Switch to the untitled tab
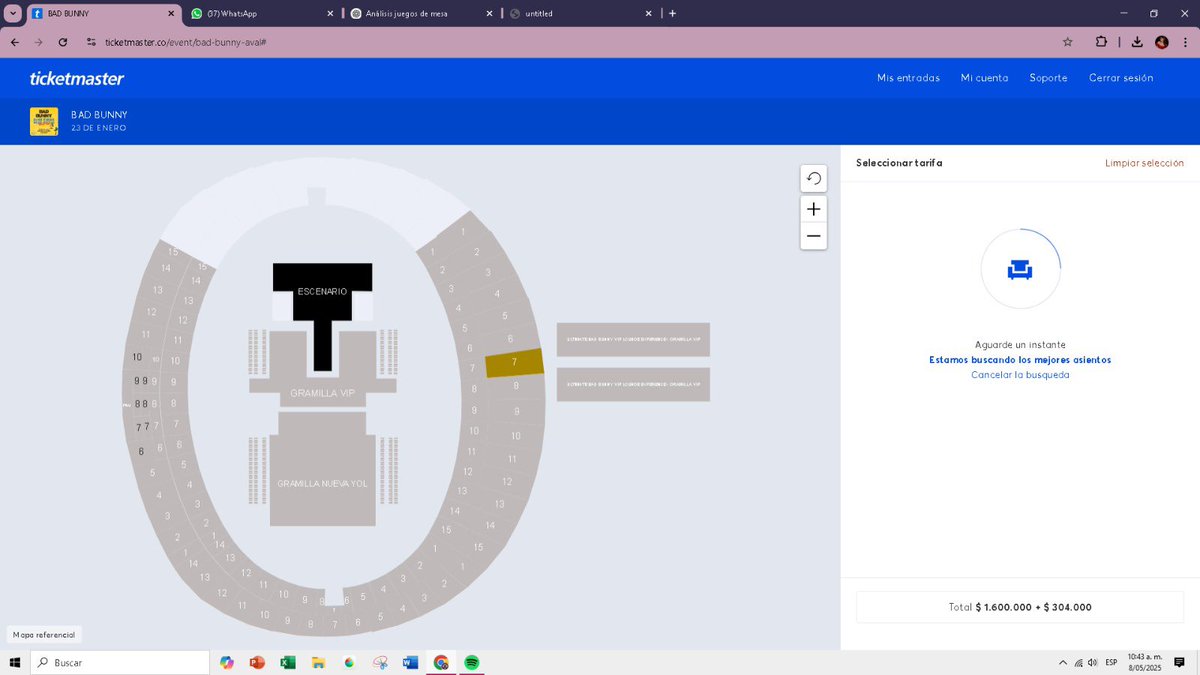 580,13
